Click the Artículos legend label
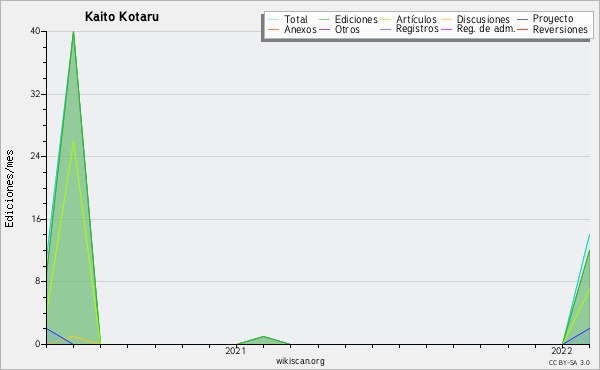 416,19
